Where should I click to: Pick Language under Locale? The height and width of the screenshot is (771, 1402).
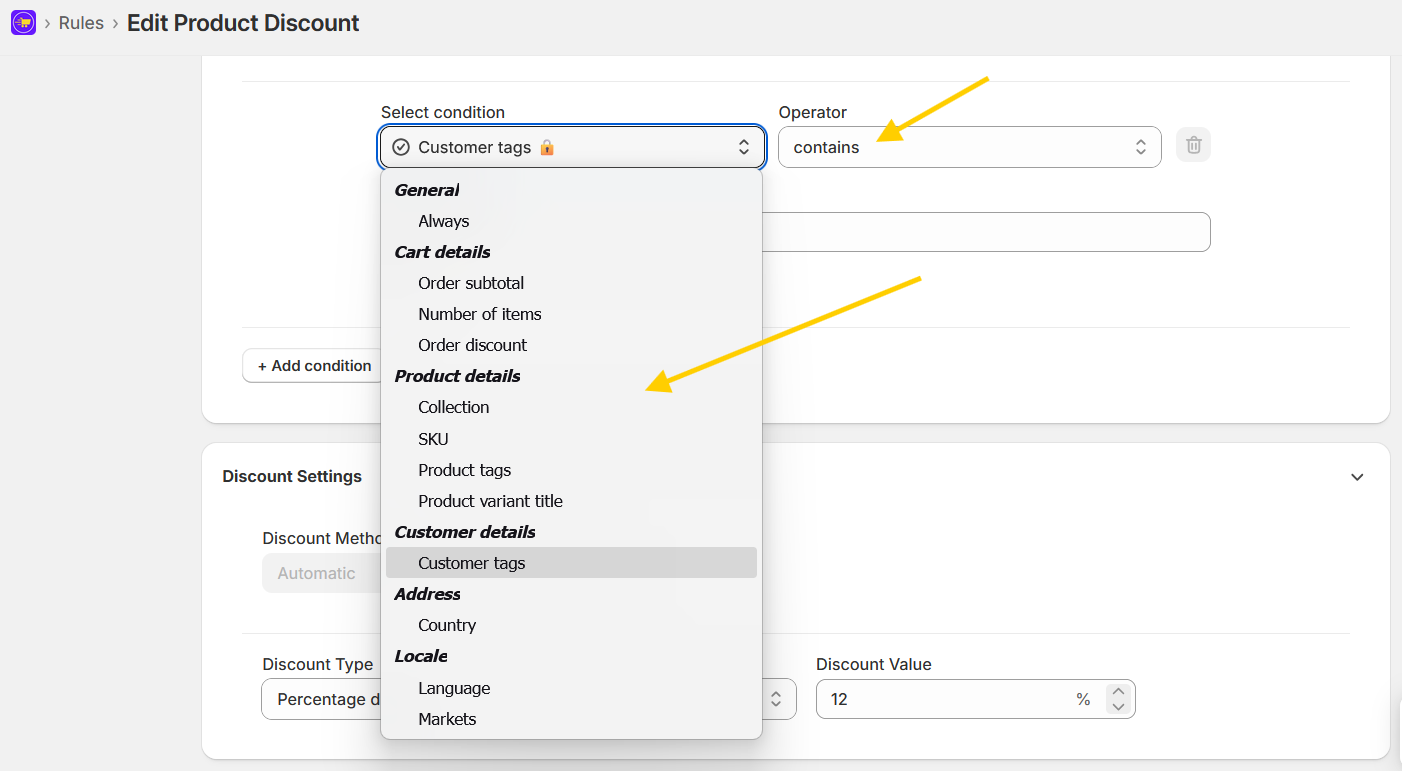tap(454, 688)
